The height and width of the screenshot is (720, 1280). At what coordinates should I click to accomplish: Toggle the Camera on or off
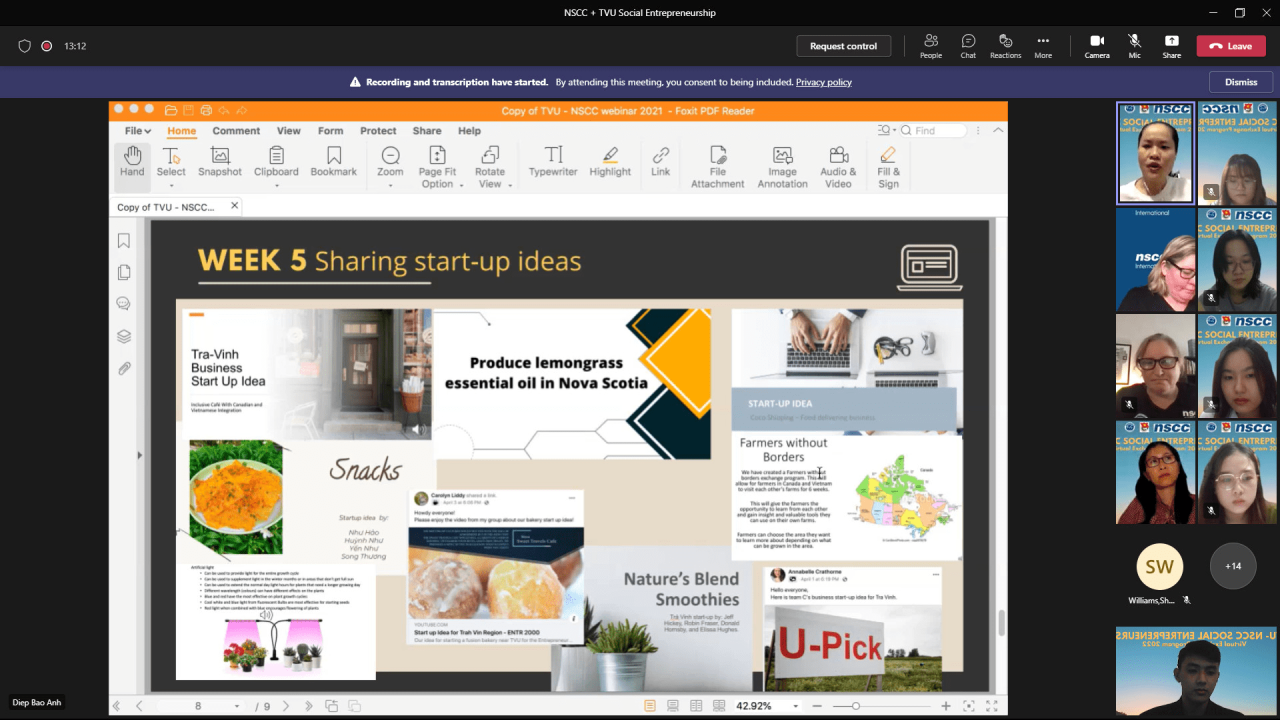[1097, 46]
